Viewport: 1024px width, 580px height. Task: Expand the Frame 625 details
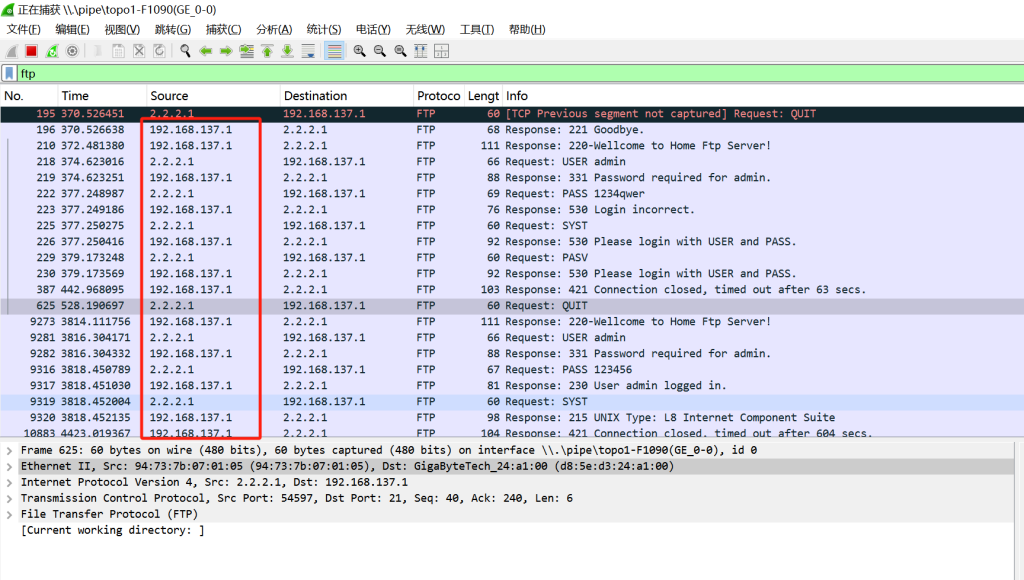[x=9, y=451]
